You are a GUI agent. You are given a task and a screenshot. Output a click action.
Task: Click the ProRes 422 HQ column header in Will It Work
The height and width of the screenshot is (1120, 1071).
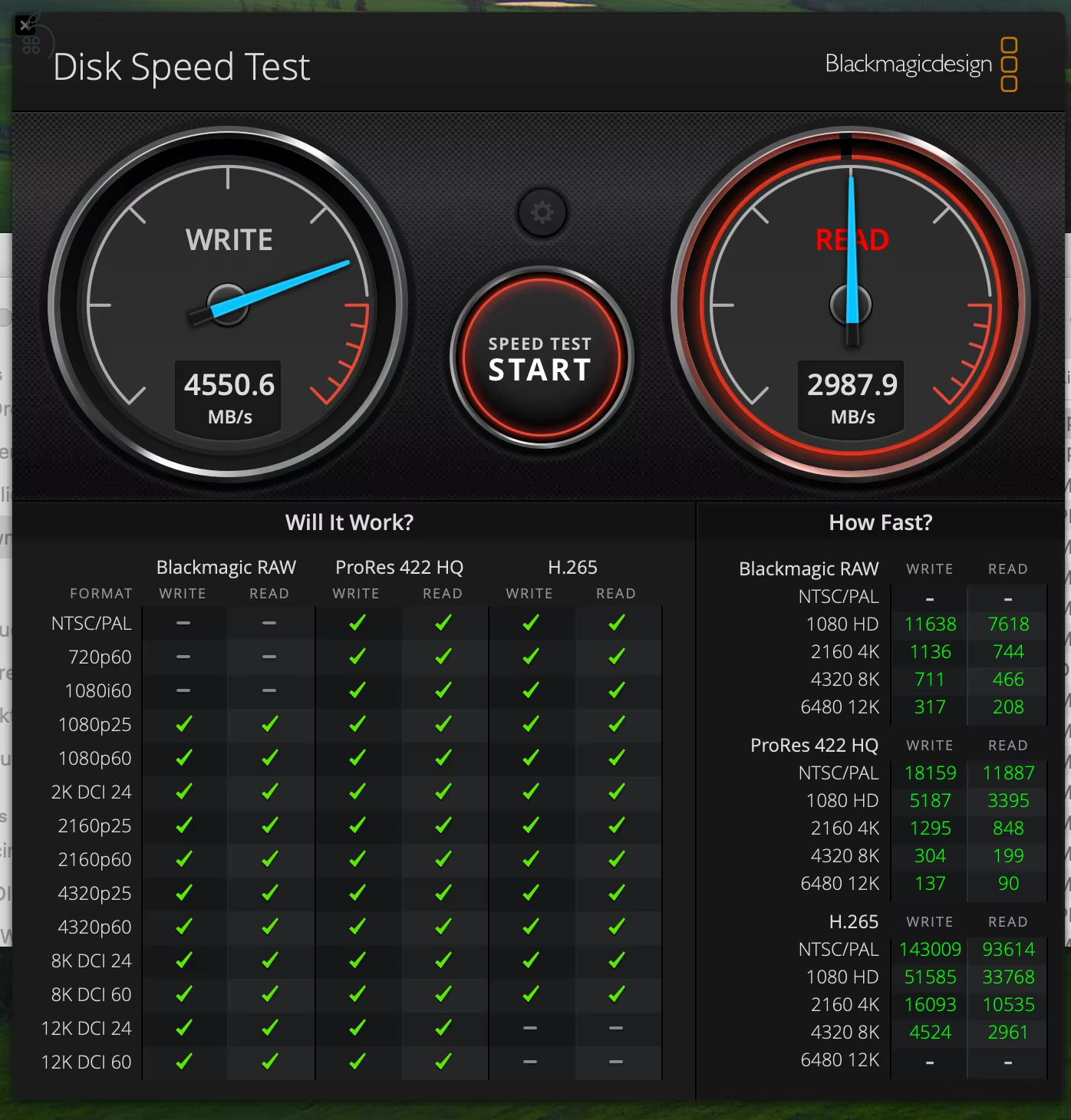[x=399, y=568]
